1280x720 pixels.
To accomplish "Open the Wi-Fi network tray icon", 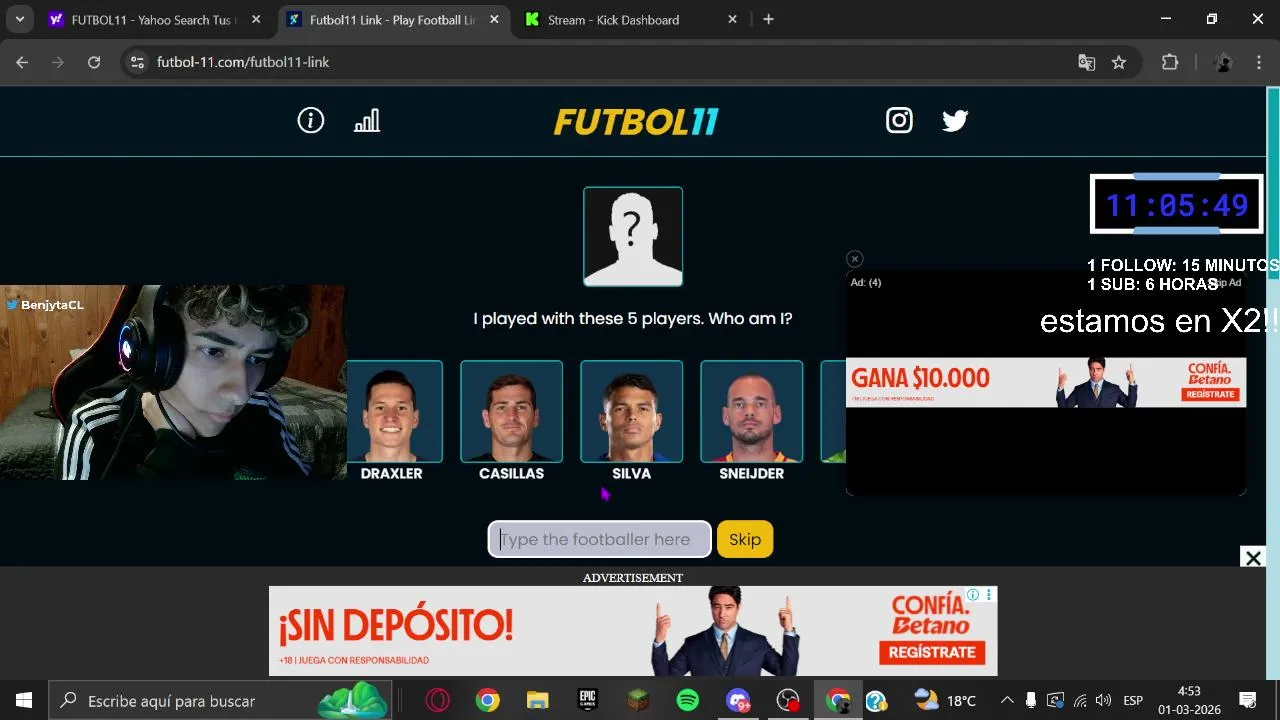I will (x=1079, y=701).
